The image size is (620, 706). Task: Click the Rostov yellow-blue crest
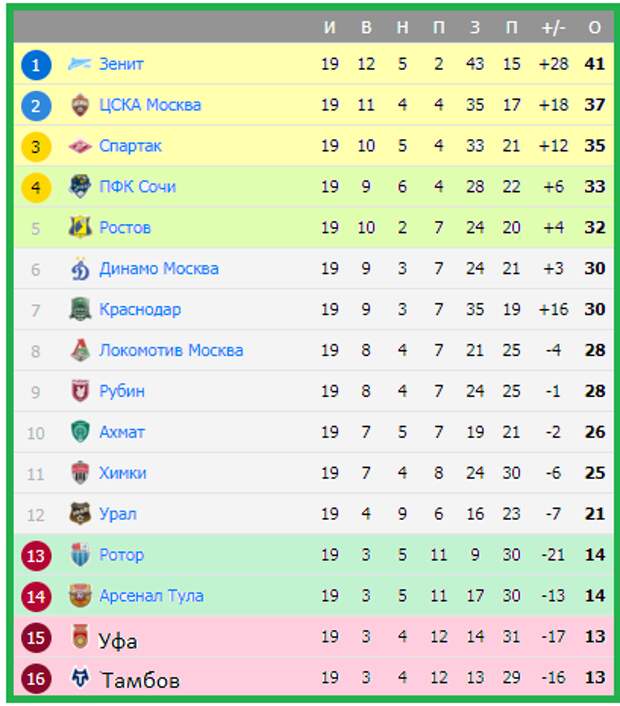pos(80,227)
